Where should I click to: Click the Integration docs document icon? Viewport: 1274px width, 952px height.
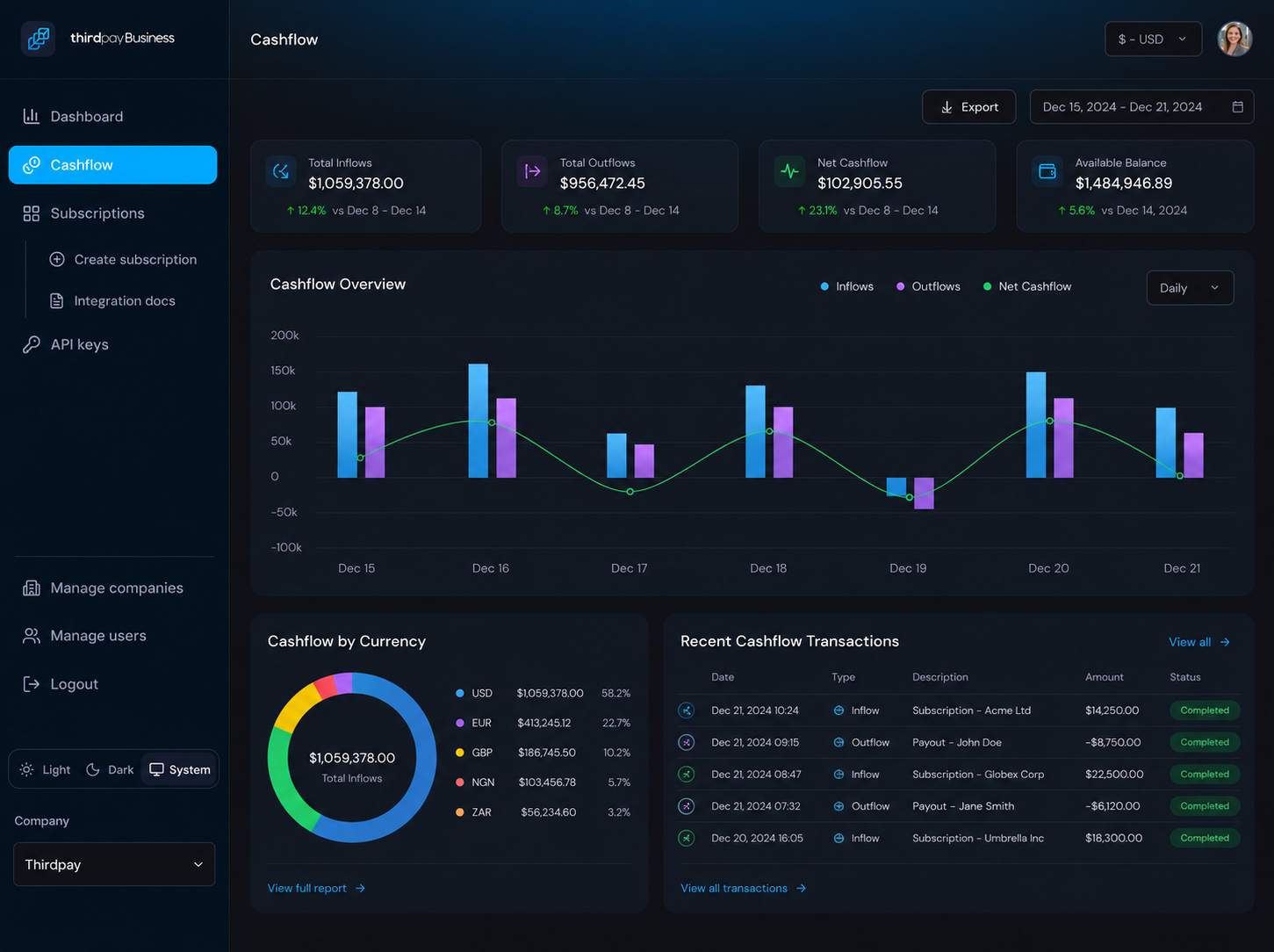tap(57, 300)
